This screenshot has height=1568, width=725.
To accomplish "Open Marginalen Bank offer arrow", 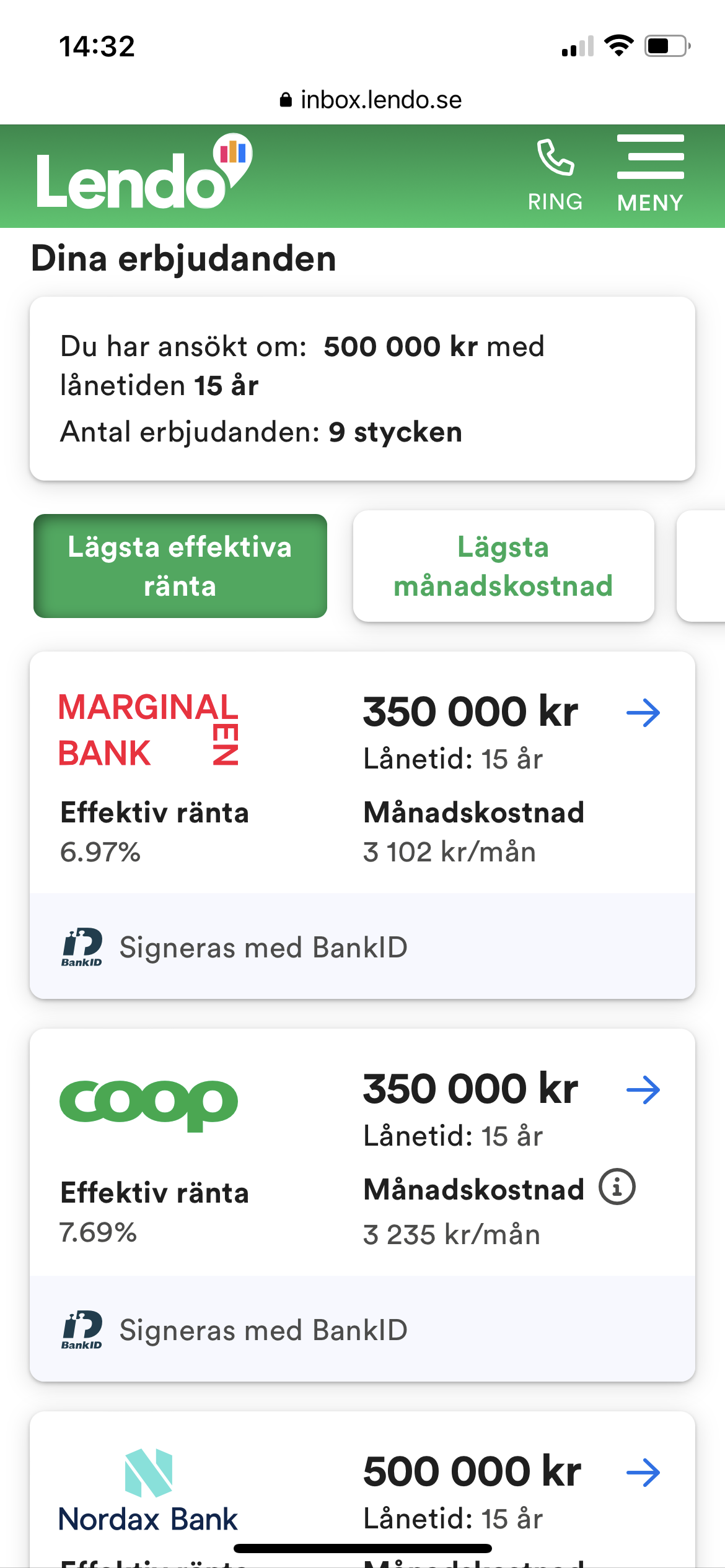I will click(x=643, y=713).
